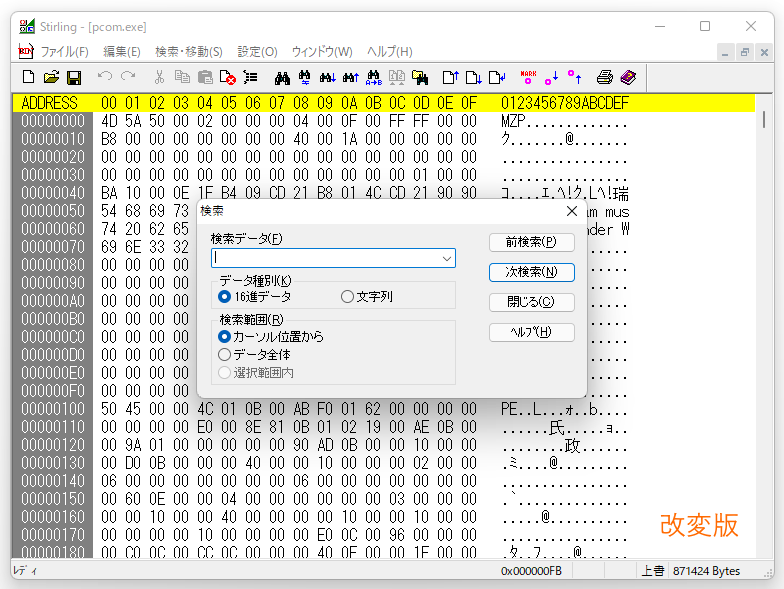Viewport: 784px width, 589px height.
Task: Click hex byte 4D at row 00000000
Action: point(108,121)
